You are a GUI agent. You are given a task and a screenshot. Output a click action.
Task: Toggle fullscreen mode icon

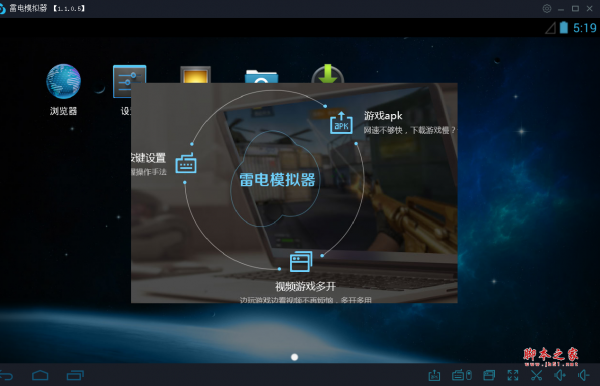(513, 375)
